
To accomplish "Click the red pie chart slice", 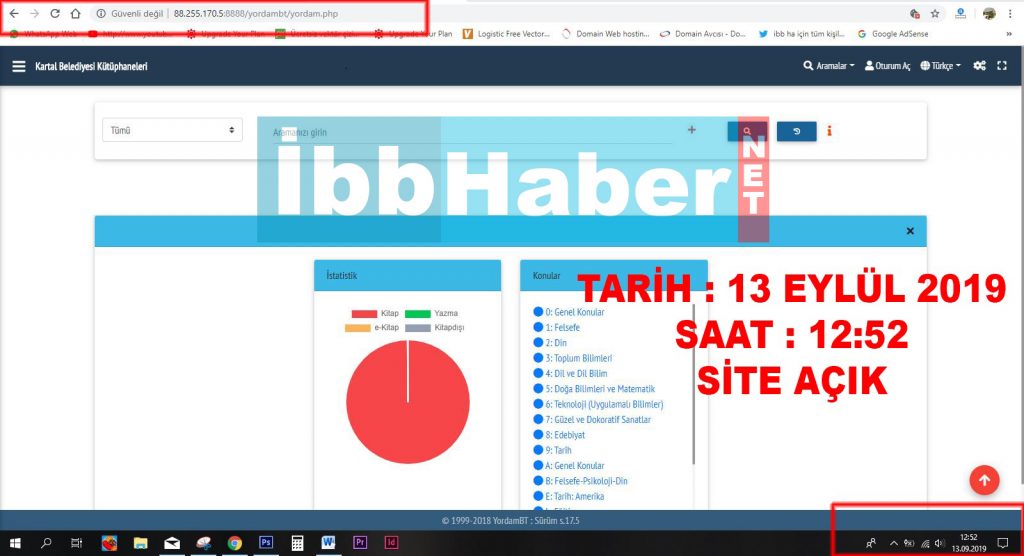I will (x=408, y=402).
